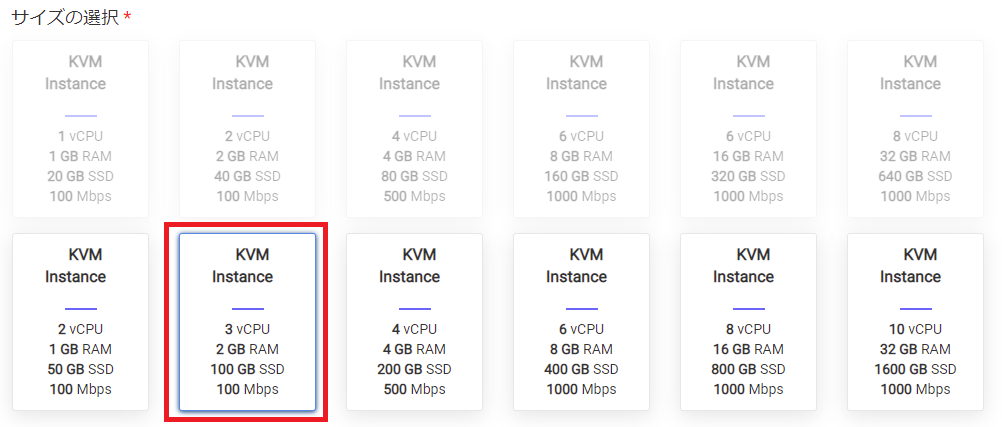Click the 50 GB SSD text
This screenshot has width=1002, height=427.
pos(81,369)
